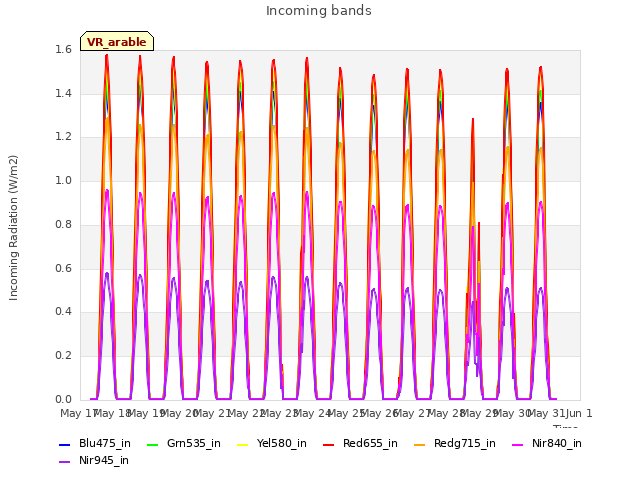
Task: Click the May 29 x-axis date label
Action: coord(478,413)
